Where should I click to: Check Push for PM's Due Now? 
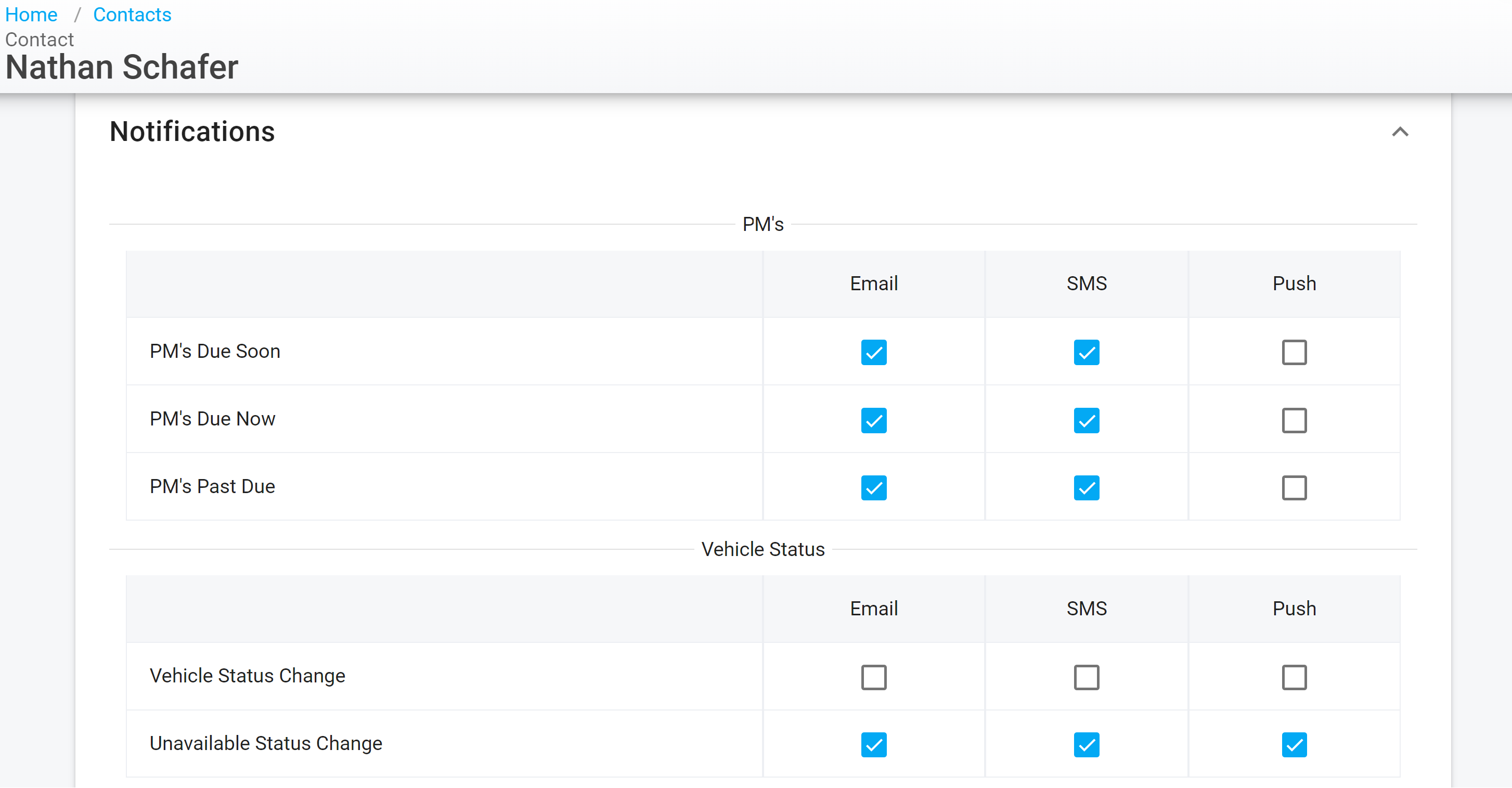coord(1294,420)
